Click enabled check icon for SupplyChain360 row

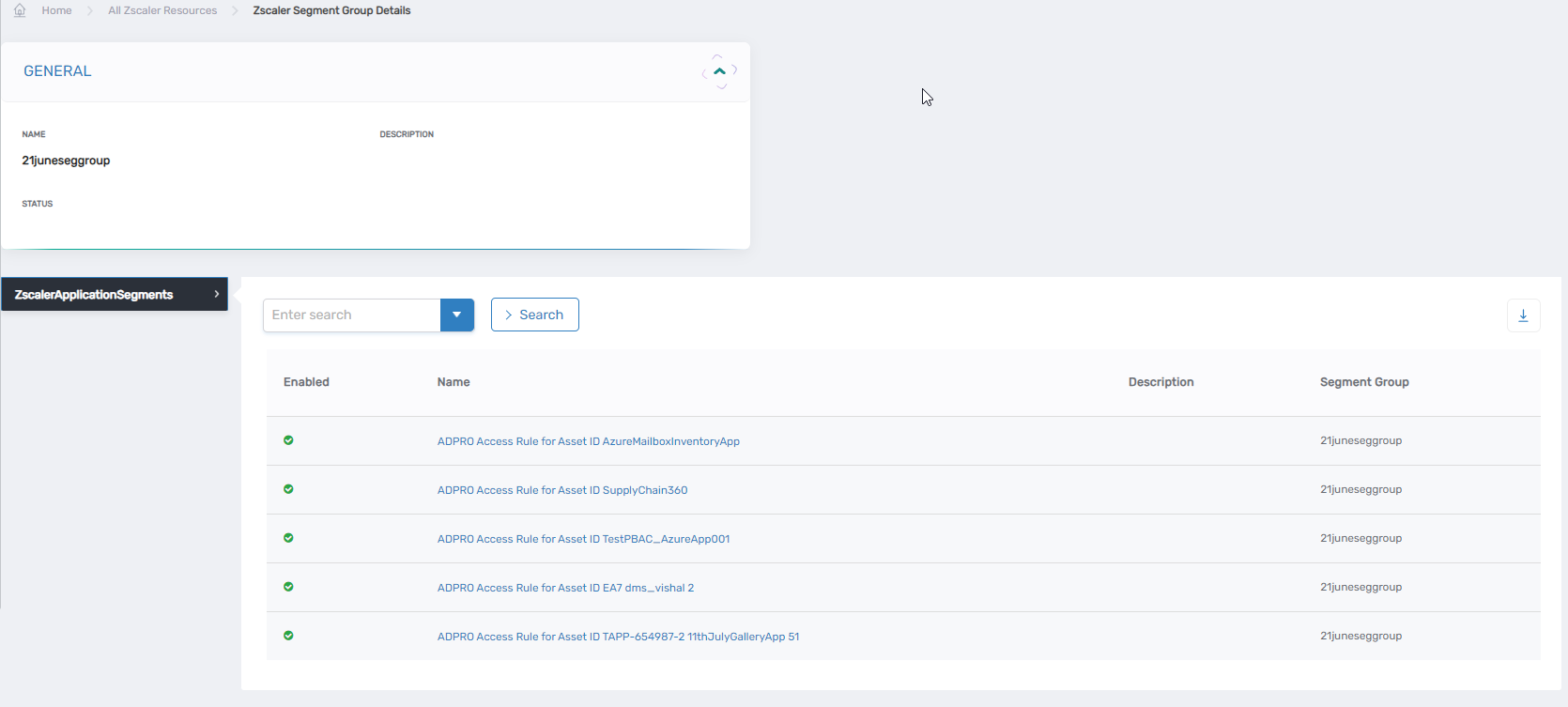click(288, 489)
